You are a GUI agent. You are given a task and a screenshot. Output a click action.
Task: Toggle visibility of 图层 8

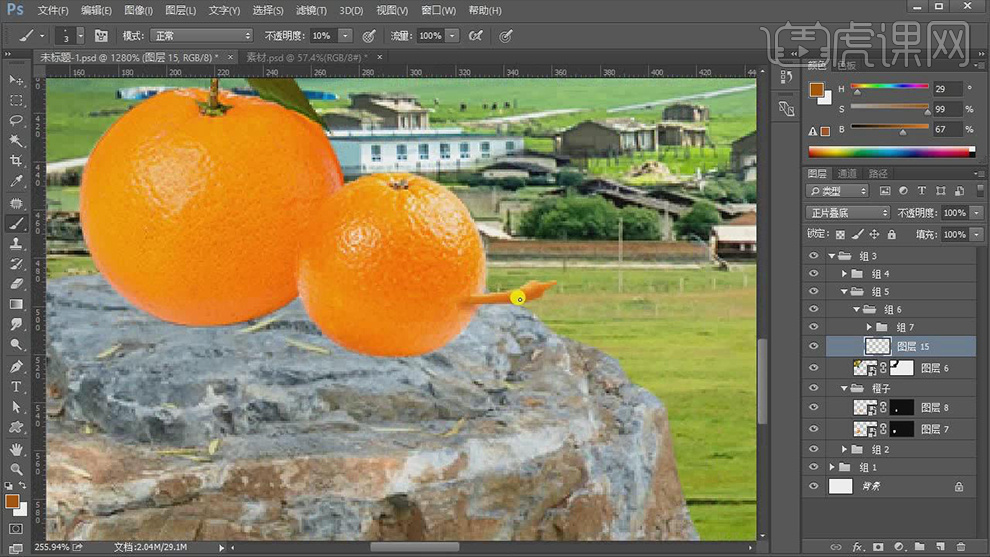(813, 407)
